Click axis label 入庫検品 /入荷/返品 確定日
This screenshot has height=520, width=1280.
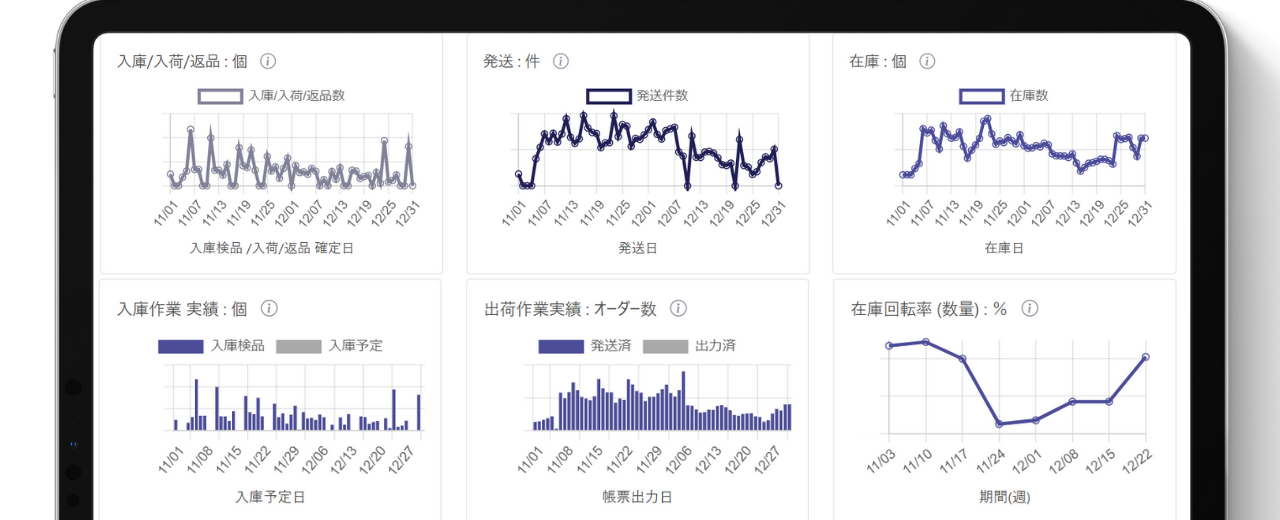click(x=271, y=248)
